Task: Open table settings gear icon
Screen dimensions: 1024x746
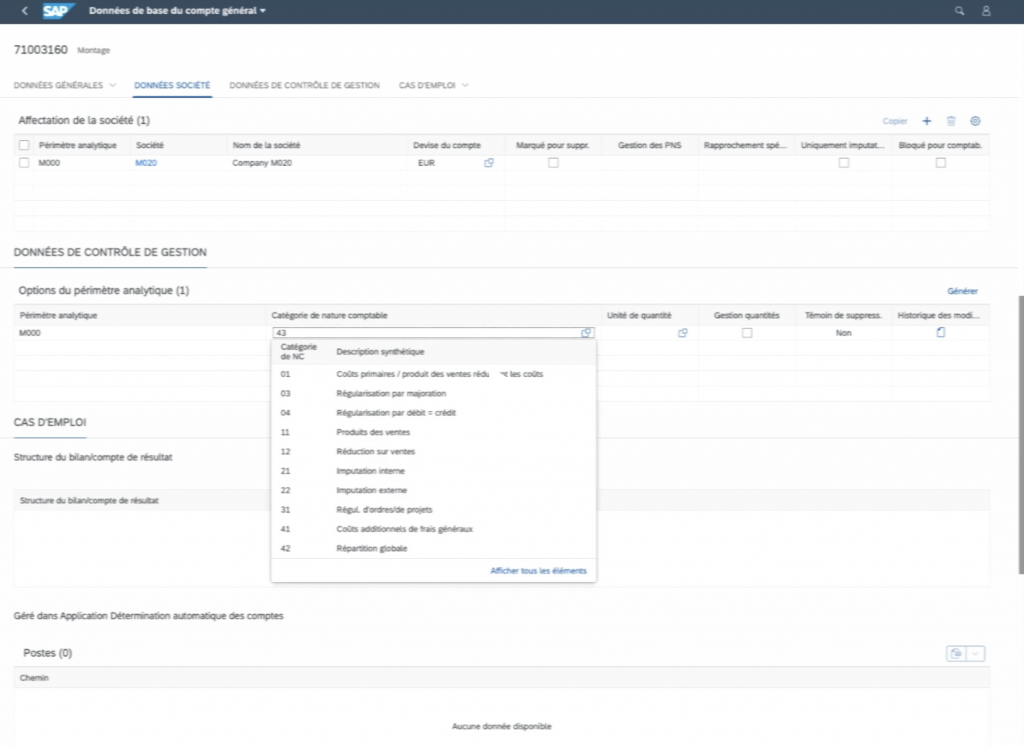Action: click(x=976, y=121)
